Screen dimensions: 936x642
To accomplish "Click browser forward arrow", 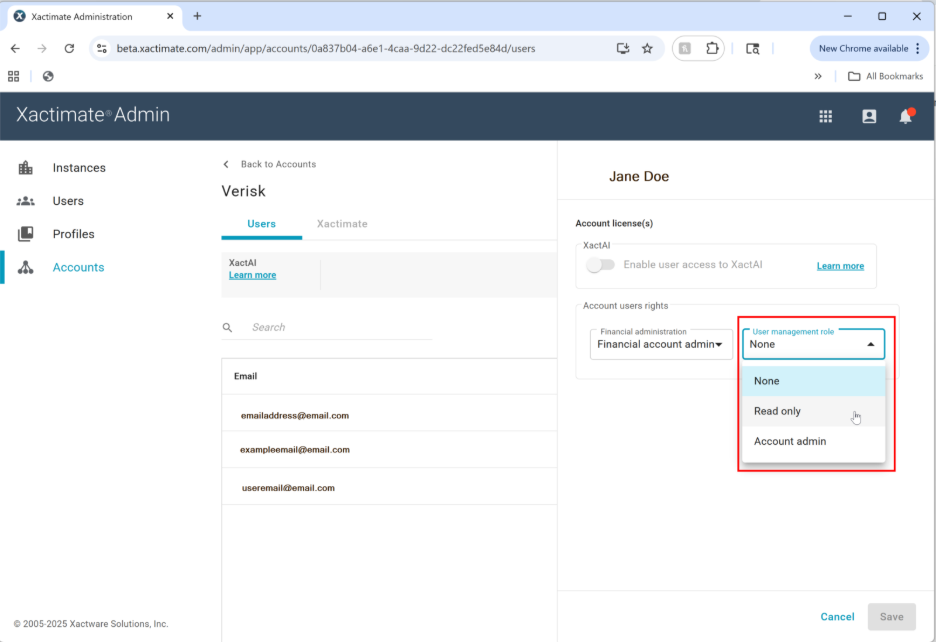I will [x=42, y=48].
